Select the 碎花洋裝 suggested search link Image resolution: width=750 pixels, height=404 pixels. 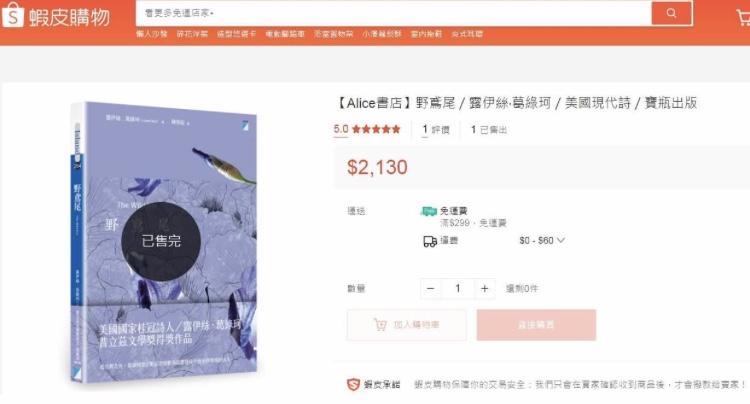192,34
